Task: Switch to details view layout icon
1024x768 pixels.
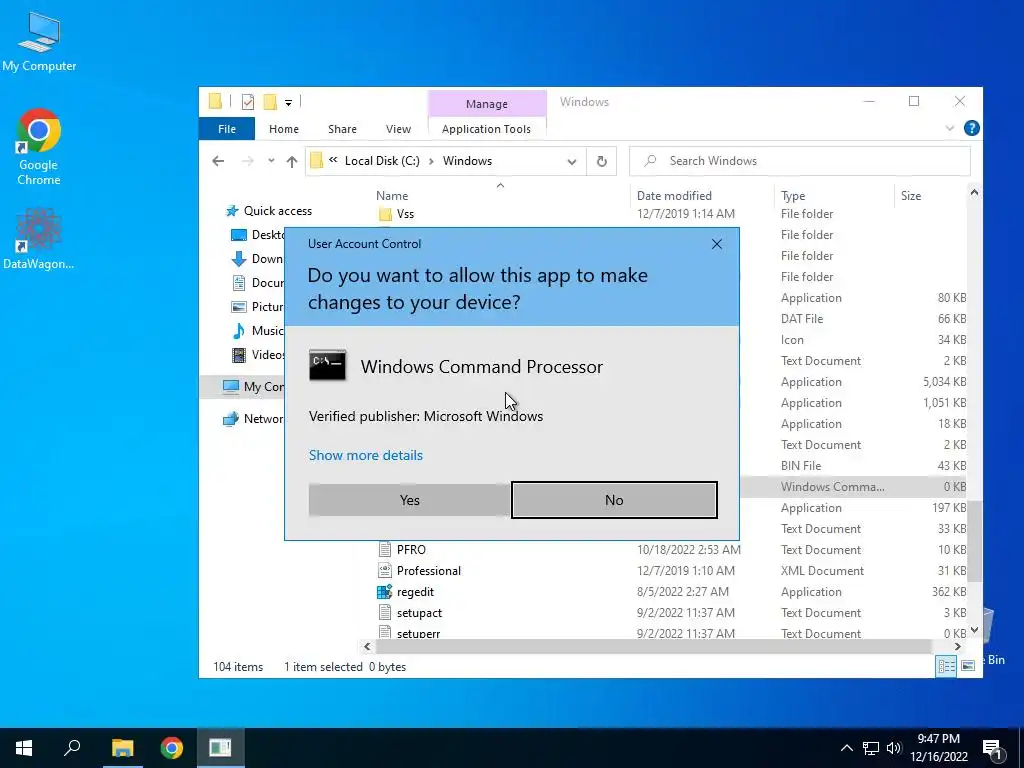Action: (946, 666)
